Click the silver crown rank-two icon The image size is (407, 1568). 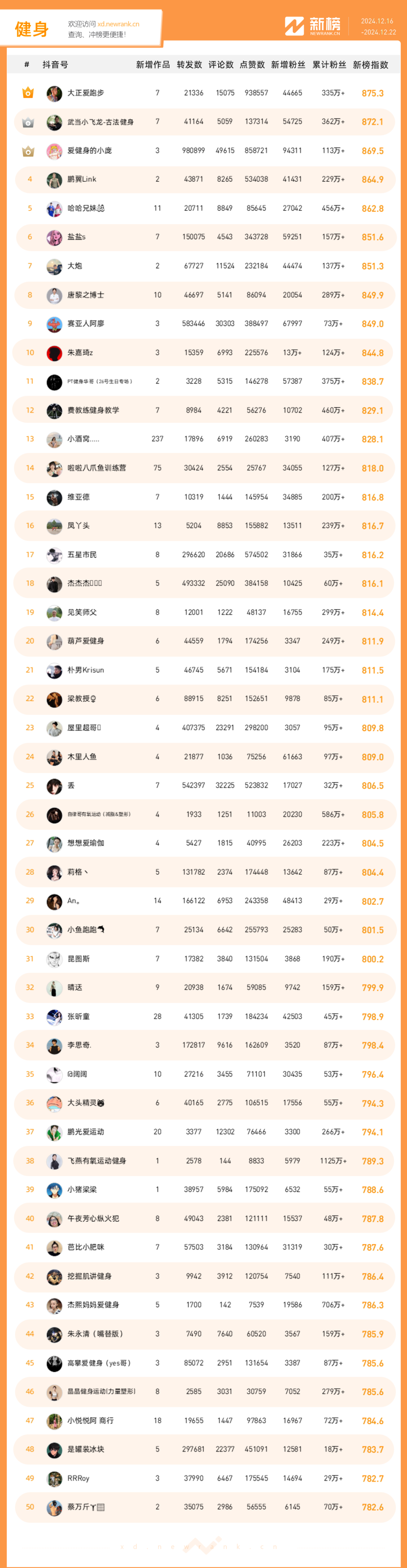point(28,122)
